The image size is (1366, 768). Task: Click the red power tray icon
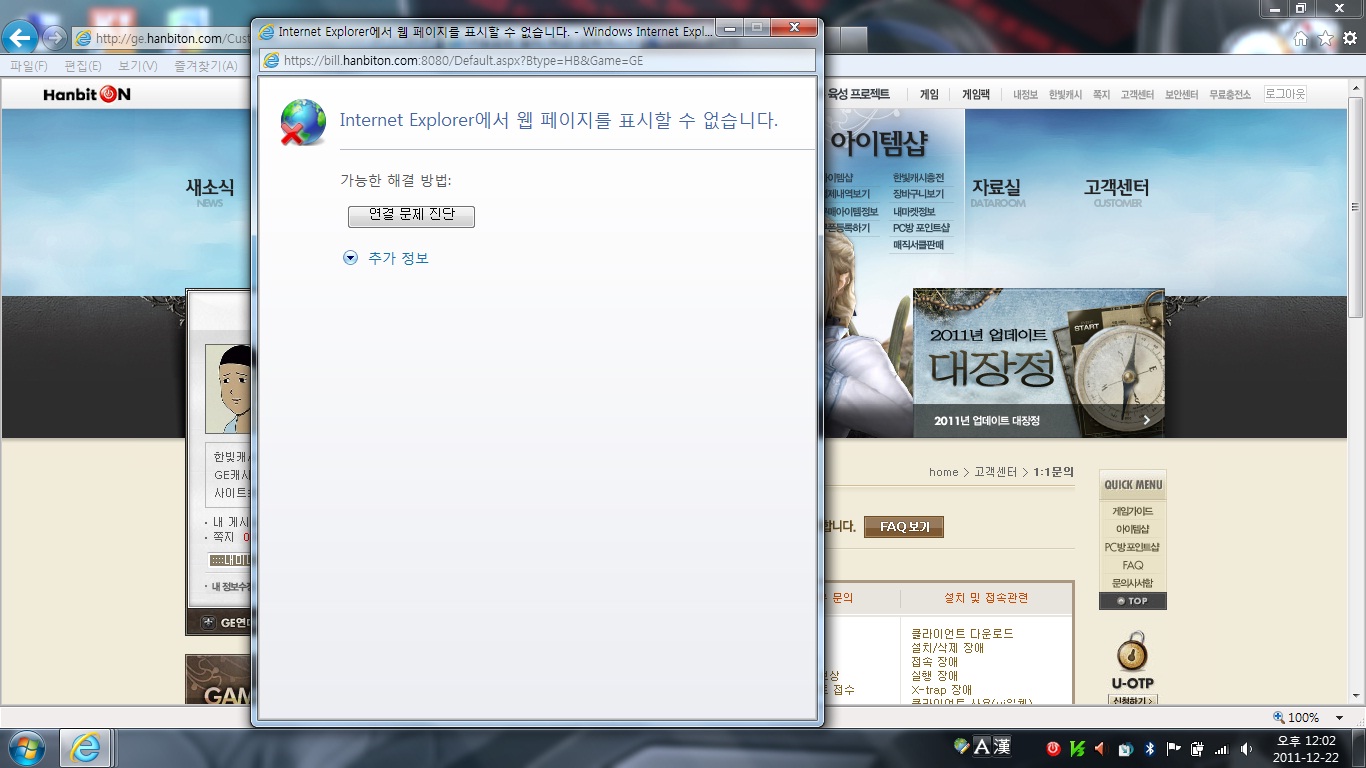click(x=1053, y=748)
